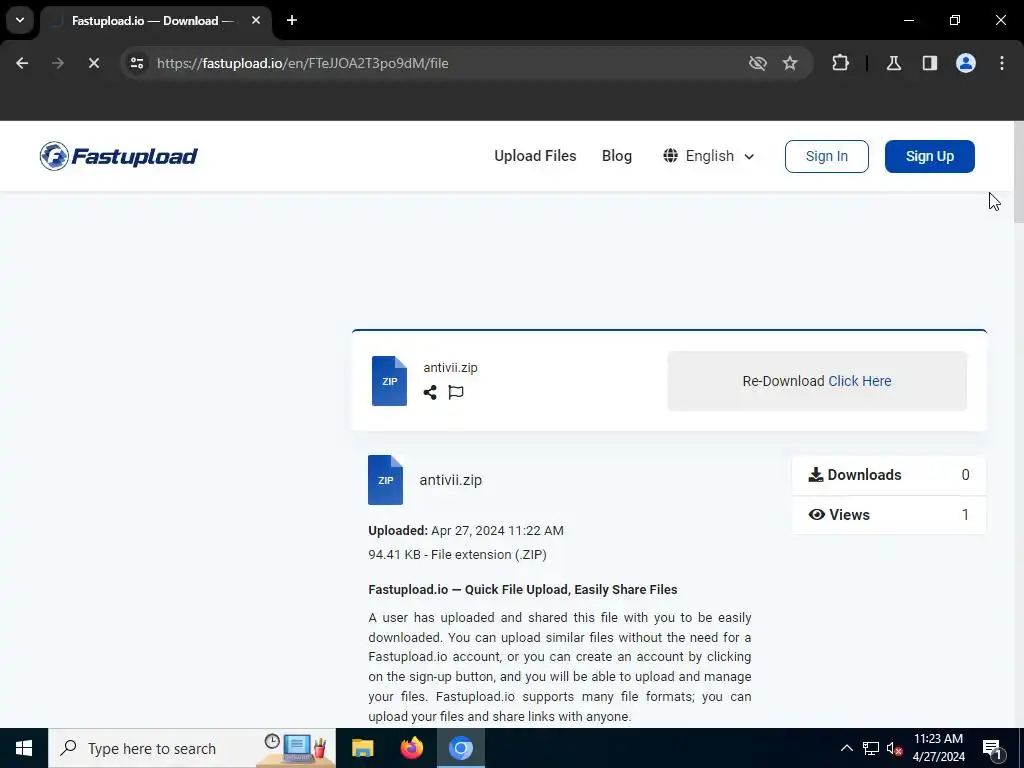Click the muted volume tray icon
This screenshot has width=1024, height=768.
click(895, 748)
